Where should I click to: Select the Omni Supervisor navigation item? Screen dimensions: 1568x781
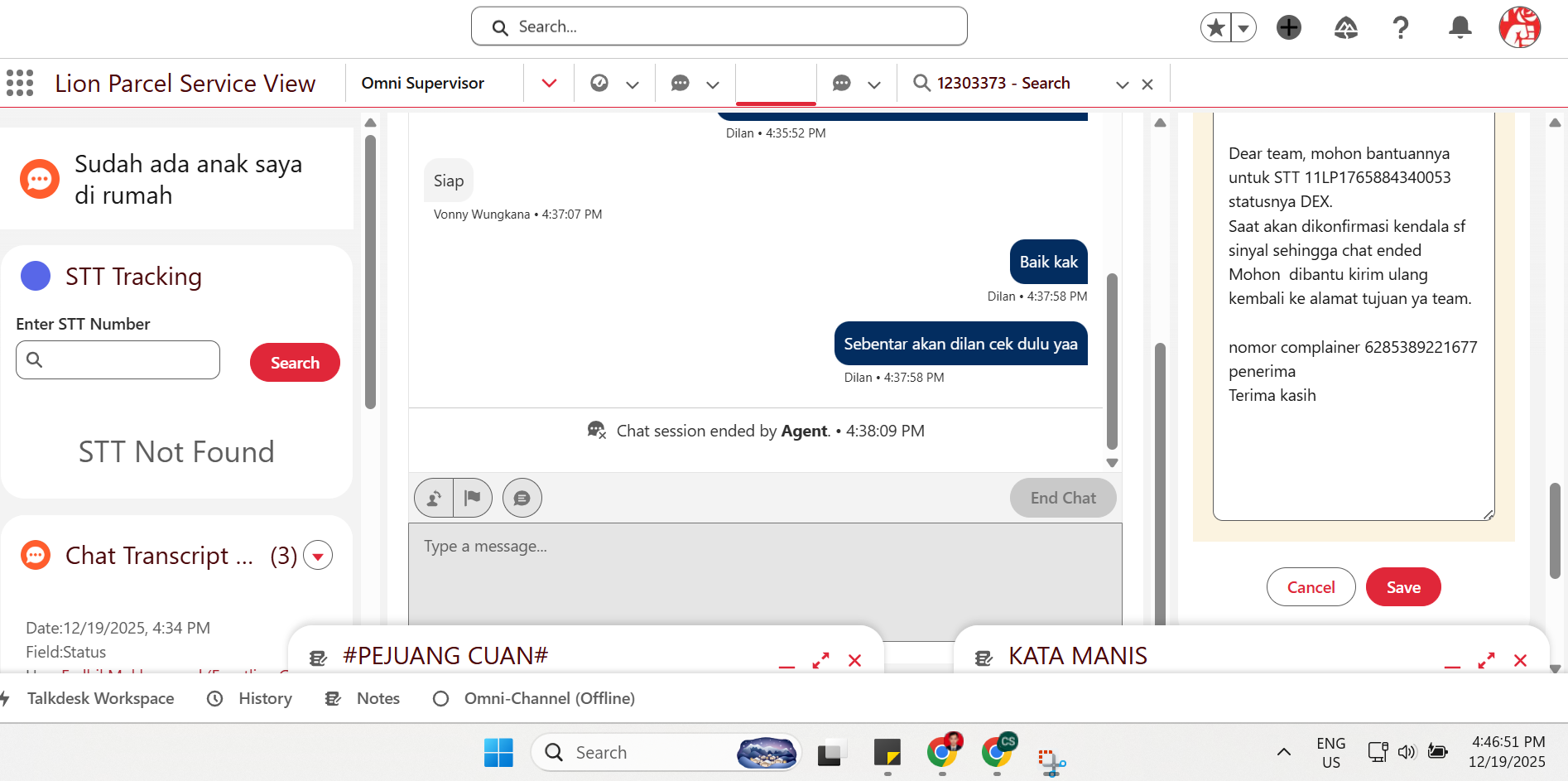pyautogui.click(x=423, y=83)
